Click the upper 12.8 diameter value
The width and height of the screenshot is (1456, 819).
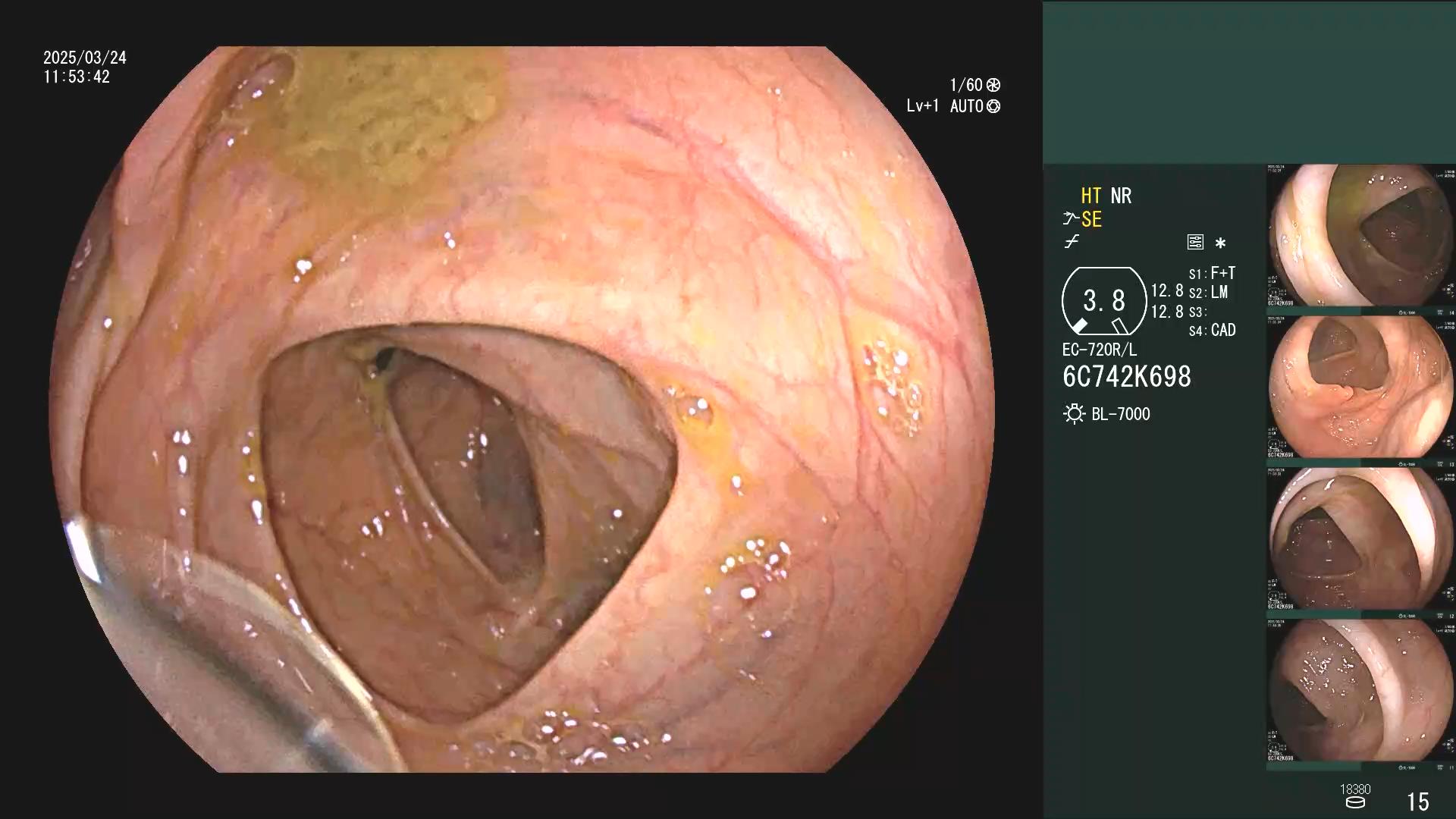tap(1167, 291)
